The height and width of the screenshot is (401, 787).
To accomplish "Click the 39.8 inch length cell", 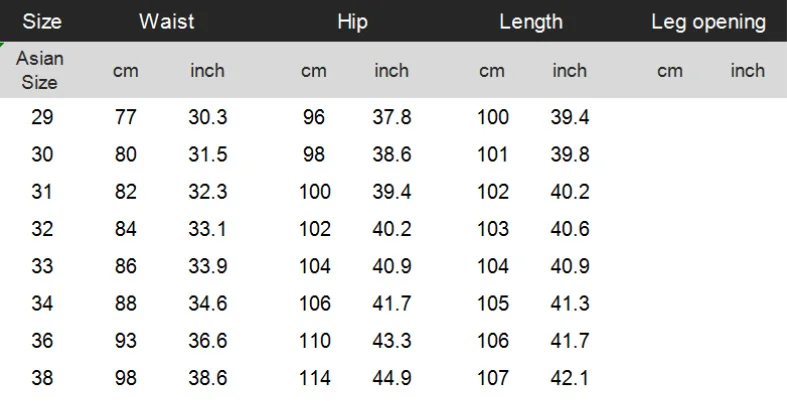I will tap(570, 154).
